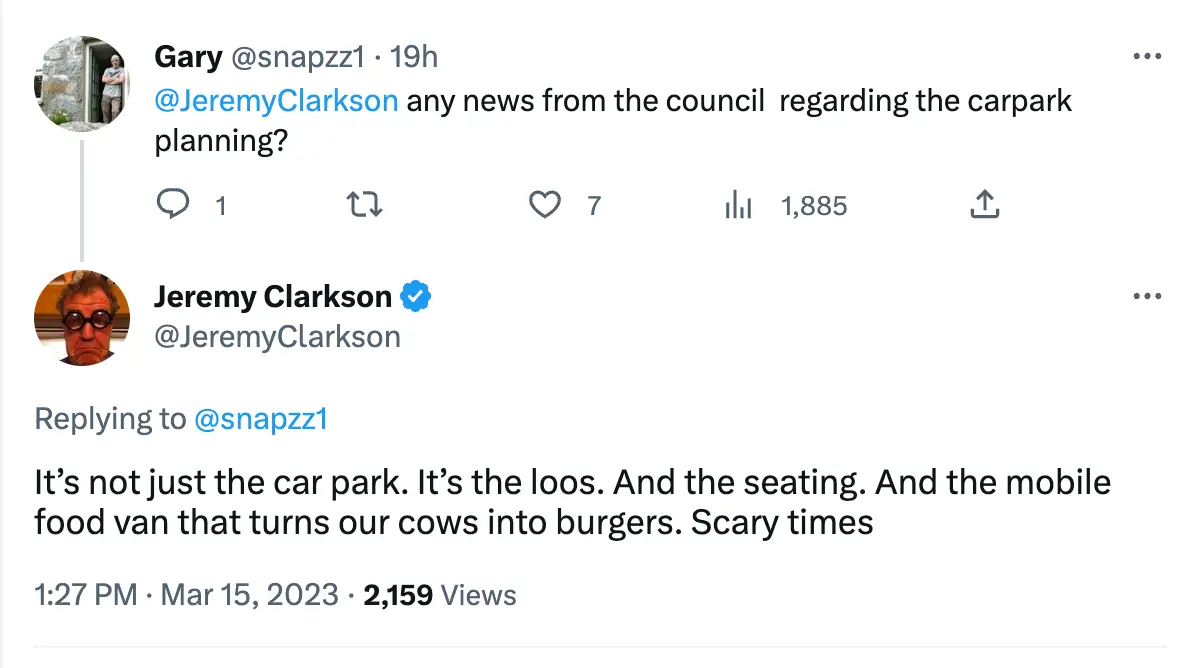
Task: Click the like count of 7
Action: point(593,205)
